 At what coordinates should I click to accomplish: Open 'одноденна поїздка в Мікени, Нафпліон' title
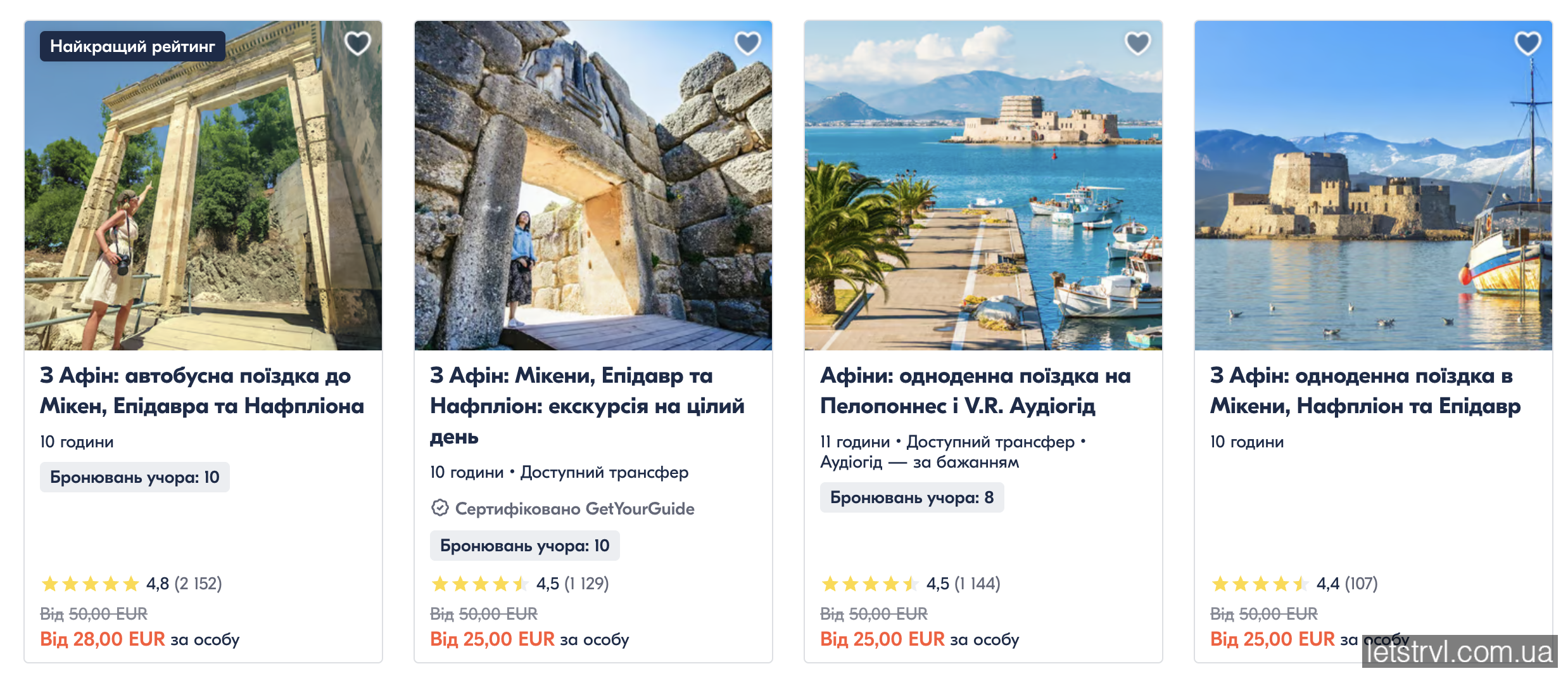(x=1365, y=390)
